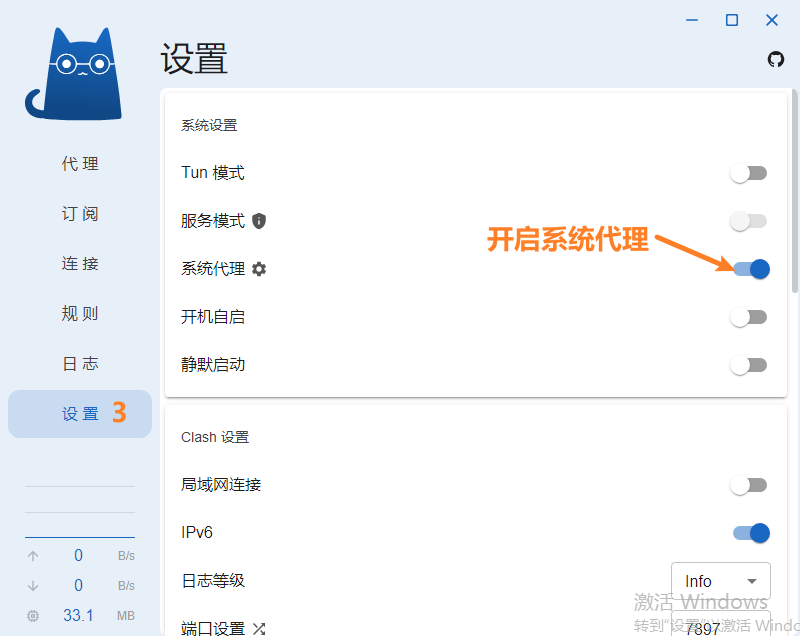Switch to the 连接 page
Viewport: 800px width, 636px height.
click(x=80, y=264)
